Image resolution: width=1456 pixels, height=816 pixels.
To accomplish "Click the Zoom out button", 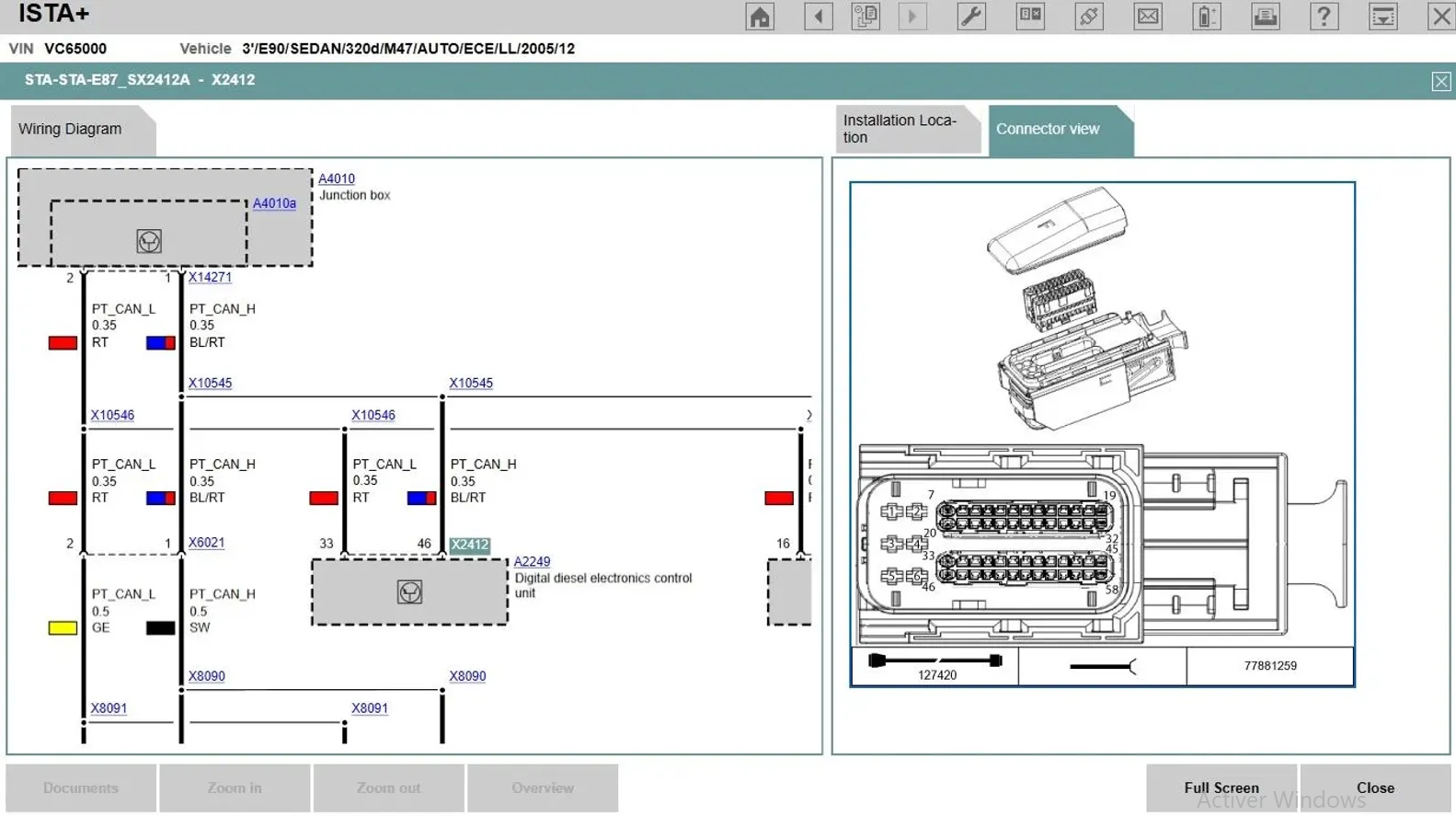I will point(388,788).
